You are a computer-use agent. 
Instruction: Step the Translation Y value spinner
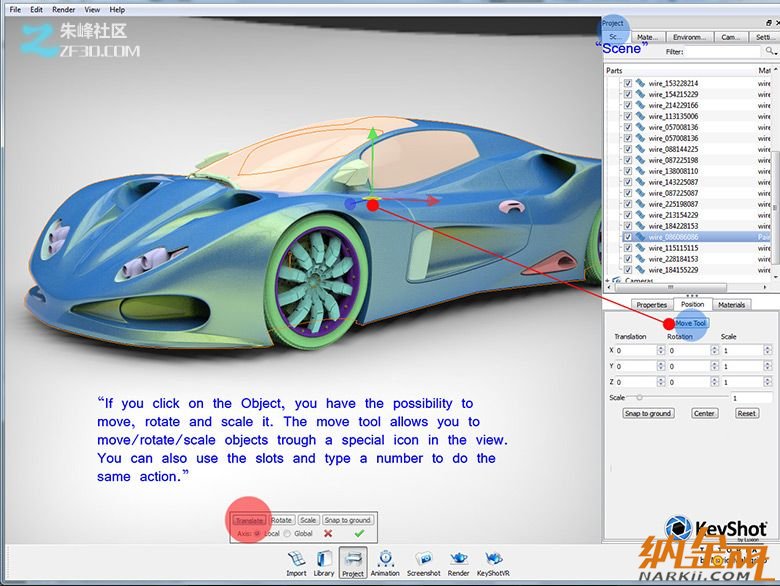[661, 366]
